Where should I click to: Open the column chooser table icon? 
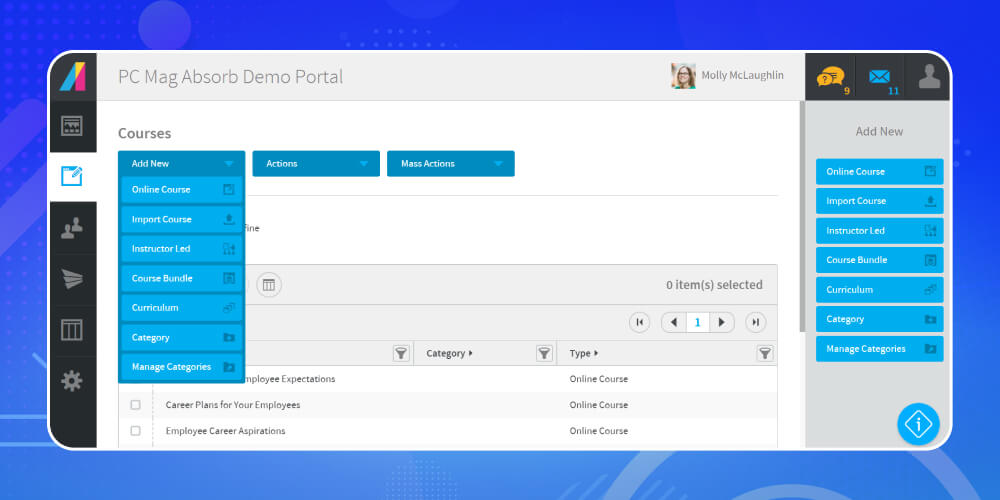pos(268,285)
